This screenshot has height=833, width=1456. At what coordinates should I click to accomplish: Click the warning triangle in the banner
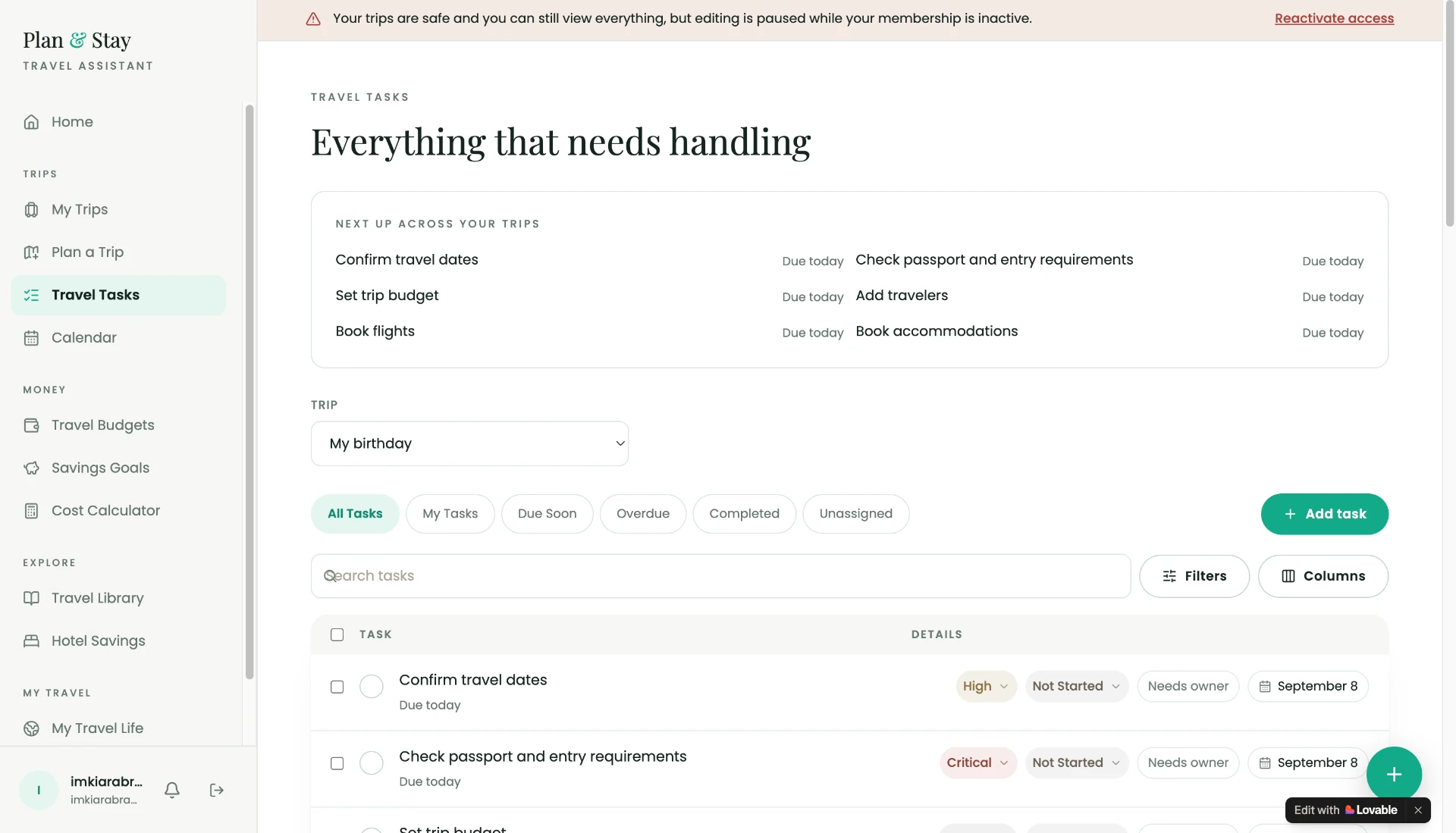pos(313,19)
